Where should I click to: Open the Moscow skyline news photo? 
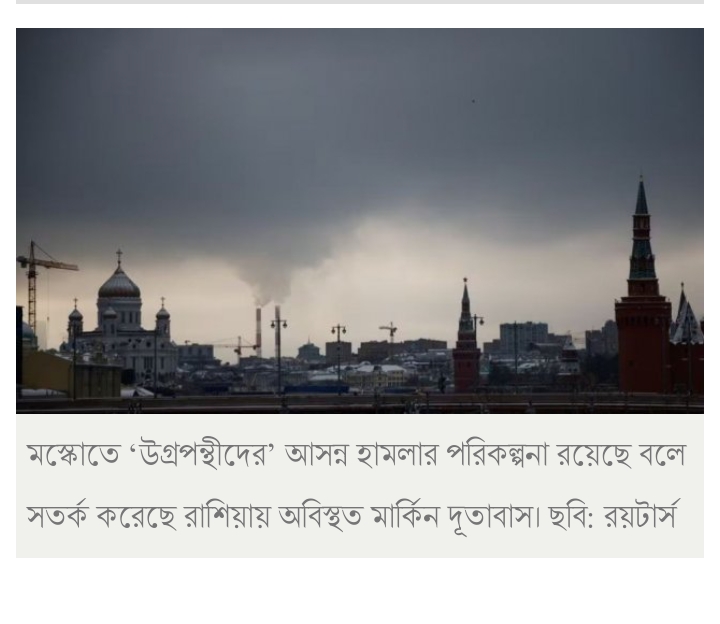(x=360, y=221)
